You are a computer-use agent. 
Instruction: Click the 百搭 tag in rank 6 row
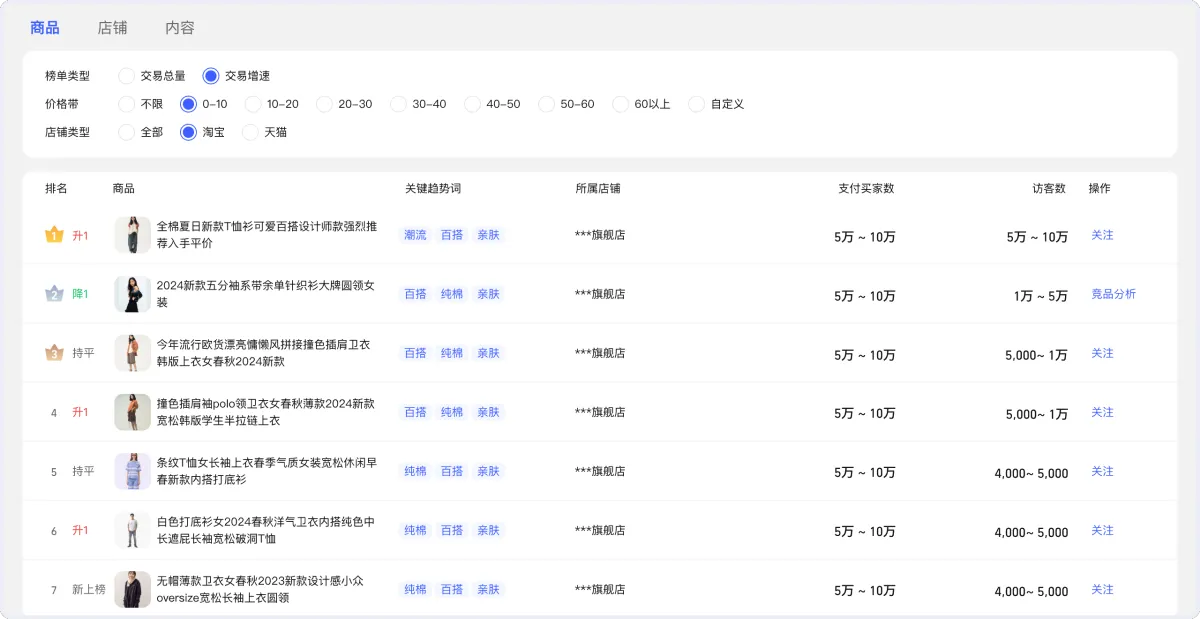452,530
